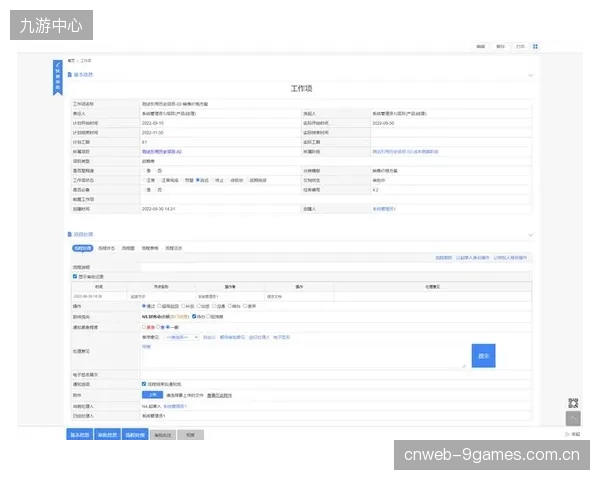The image size is (600, 480).
Task: Switch to the 流程表格 tab
Action: tap(150, 248)
